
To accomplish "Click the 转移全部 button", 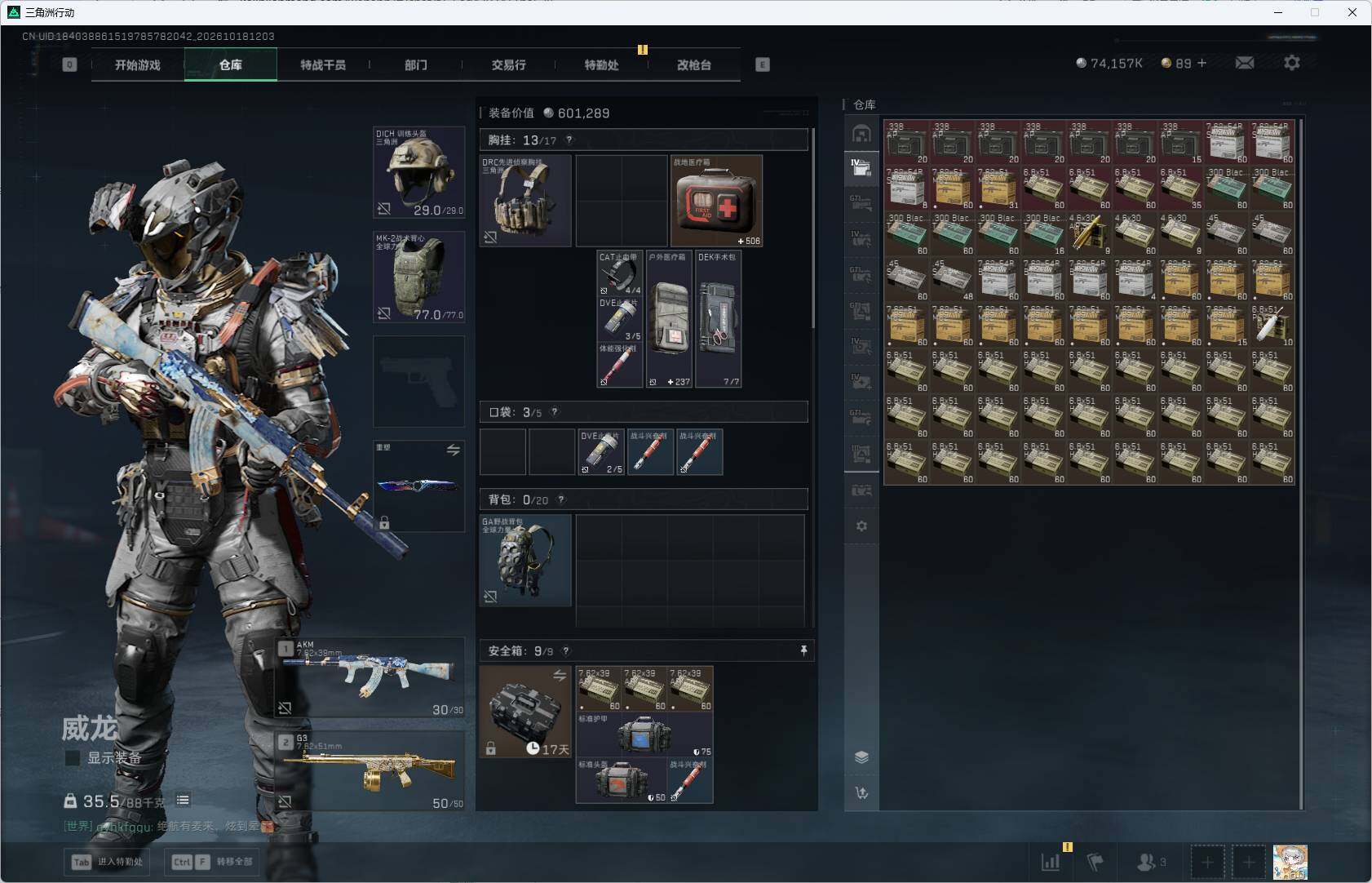I will pyautogui.click(x=212, y=862).
